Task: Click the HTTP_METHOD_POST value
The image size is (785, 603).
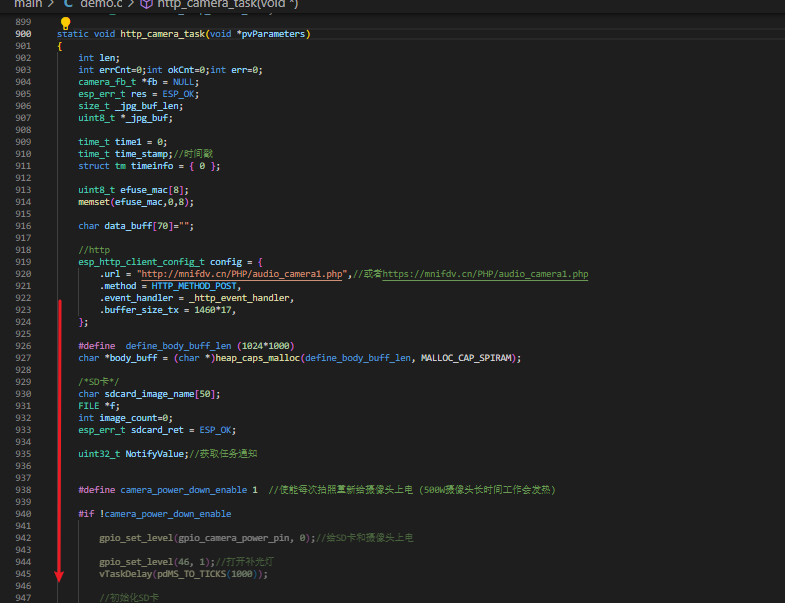Action: coord(194,286)
